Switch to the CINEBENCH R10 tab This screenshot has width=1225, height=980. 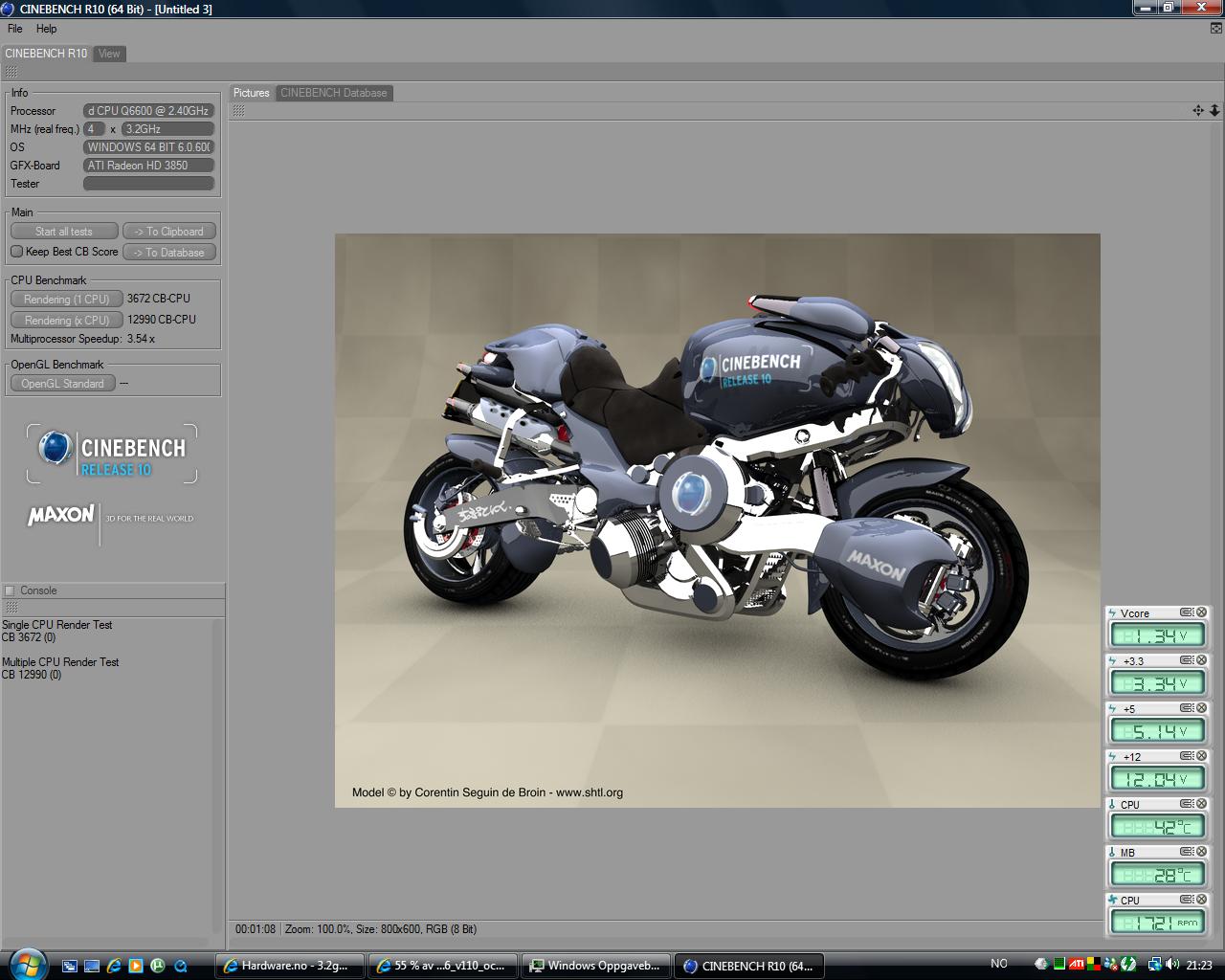46,54
